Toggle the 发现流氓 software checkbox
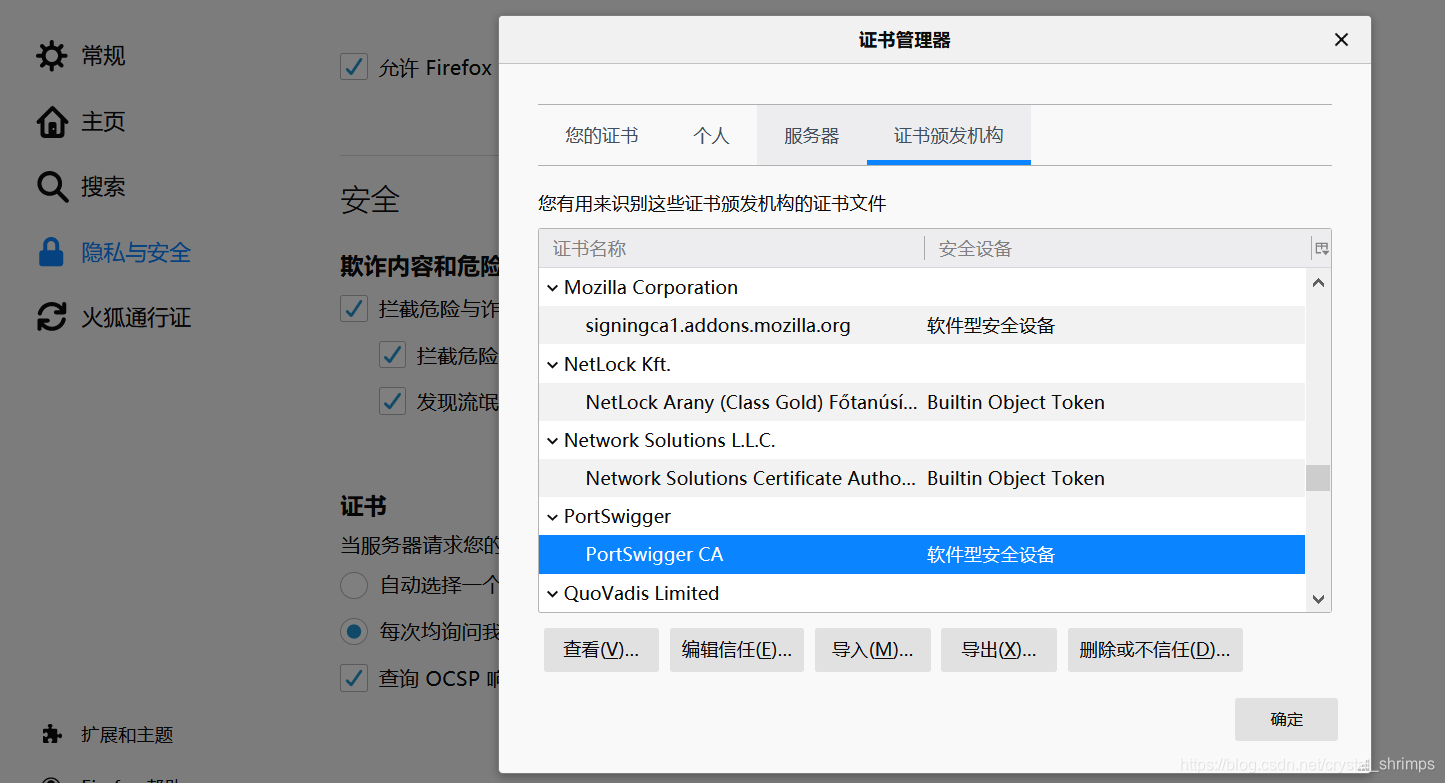Image resolution: width=1445 pixels, height=783 pixels. point(392,402)
